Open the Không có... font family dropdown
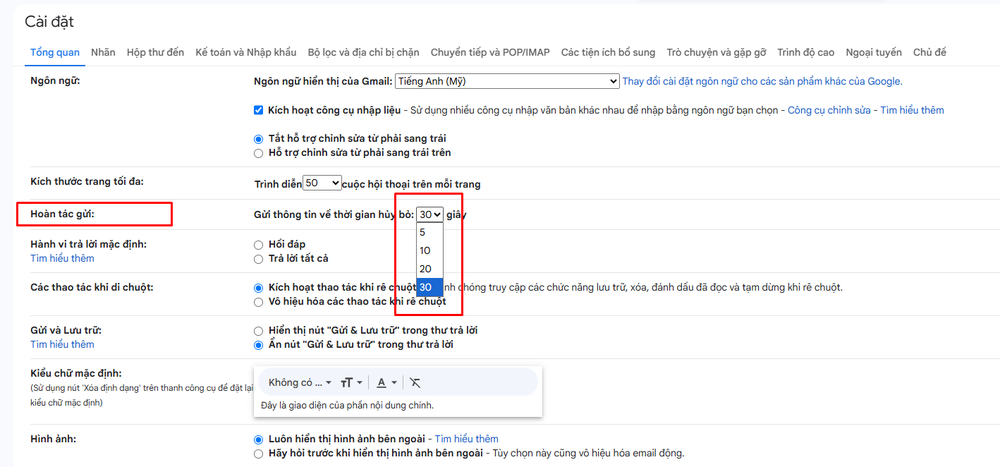This screenshot has width=1000, height=467. point(300,382)
